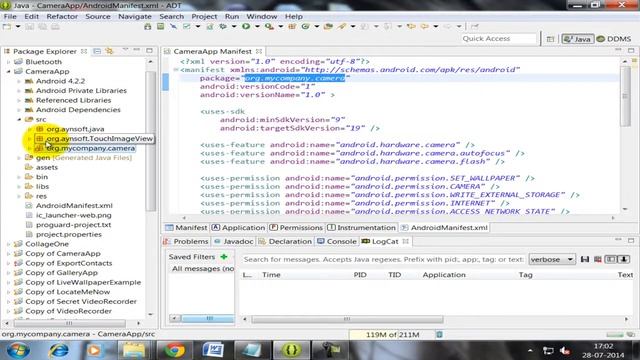The height and width of the screenshot is (360, 640).
Task: Click the New Java Package toolbar icon
Action: (x=292, y=27)
